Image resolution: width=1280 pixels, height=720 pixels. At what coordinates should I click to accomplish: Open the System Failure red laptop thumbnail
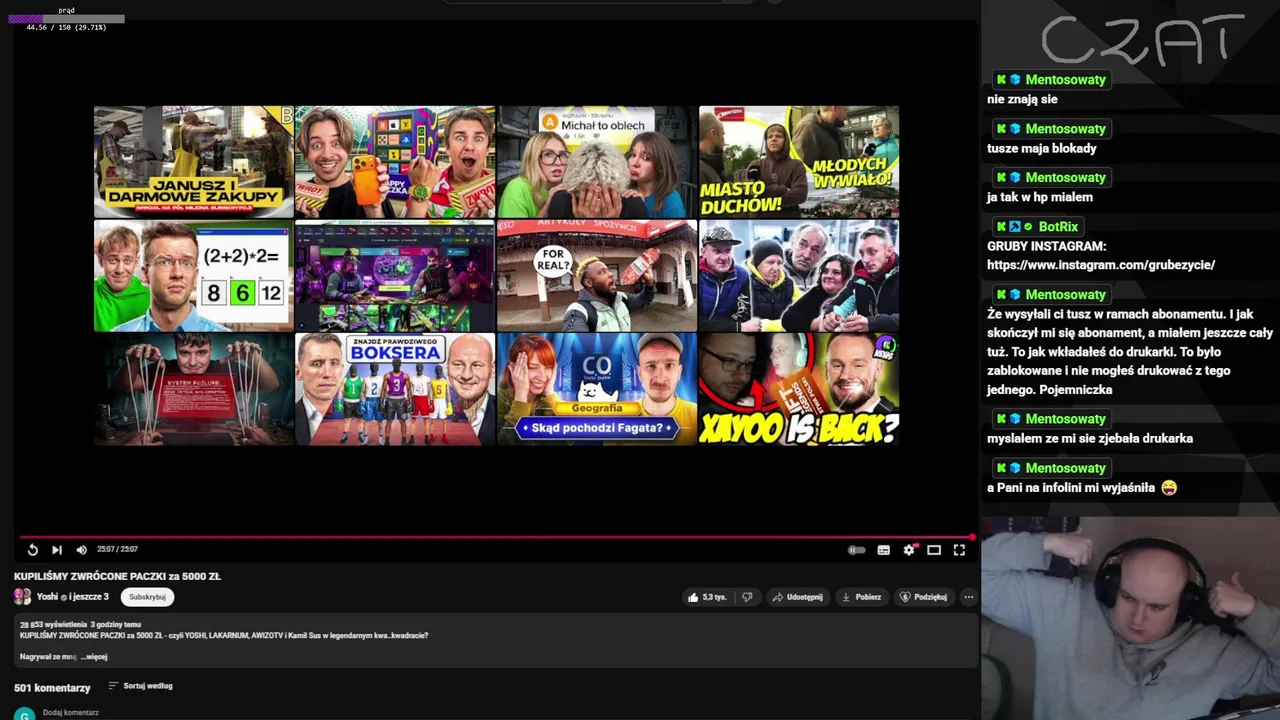click(193, 389)
